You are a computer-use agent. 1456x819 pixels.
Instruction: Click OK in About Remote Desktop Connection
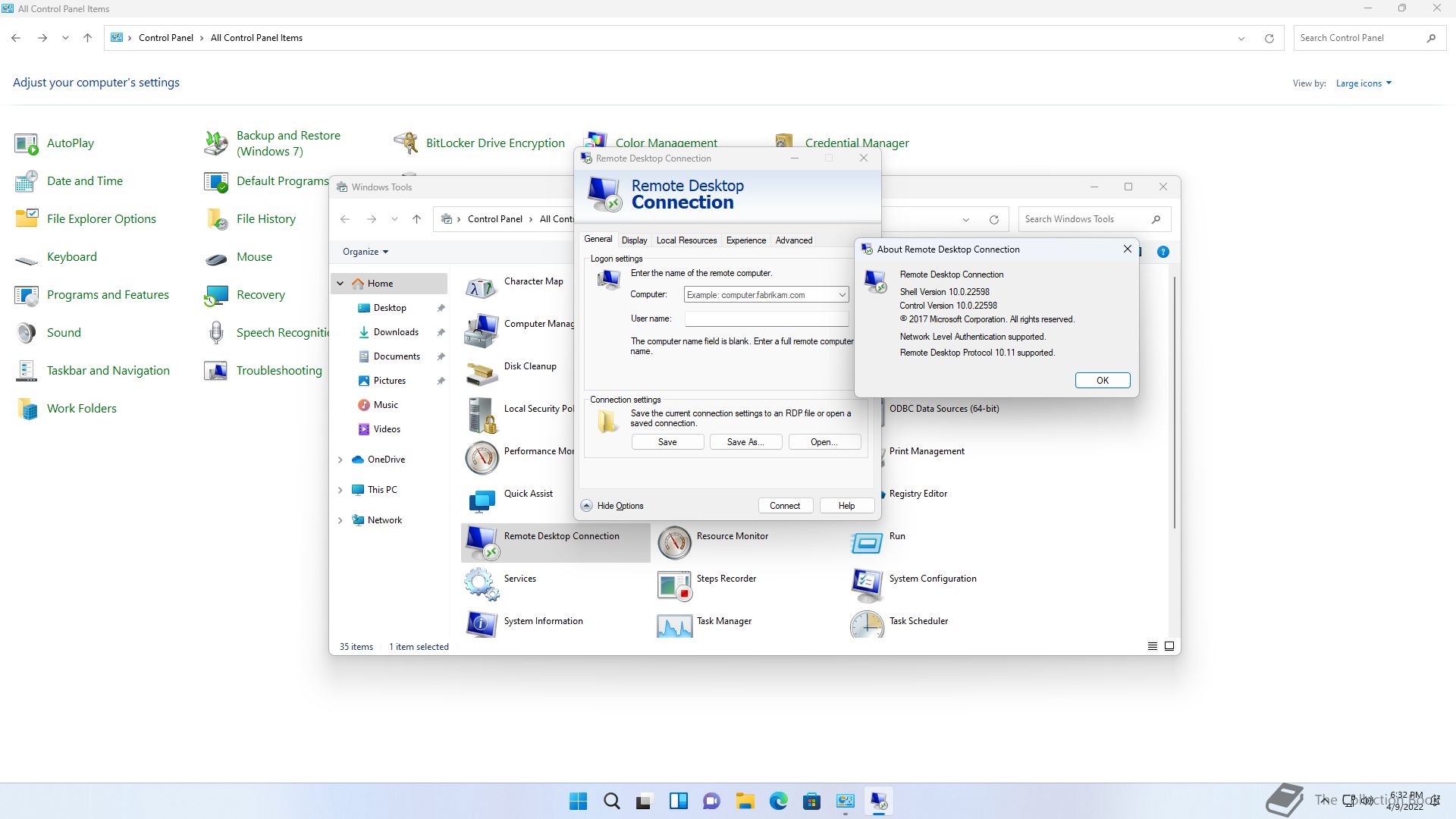click(x=1103, y=381)
